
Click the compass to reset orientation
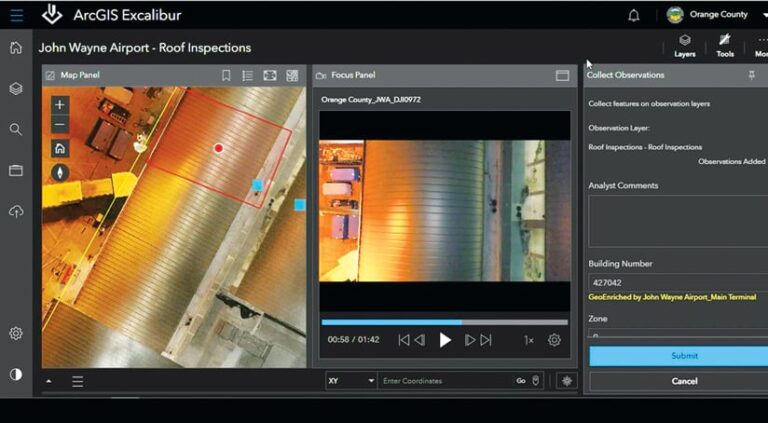click(60, 172)
